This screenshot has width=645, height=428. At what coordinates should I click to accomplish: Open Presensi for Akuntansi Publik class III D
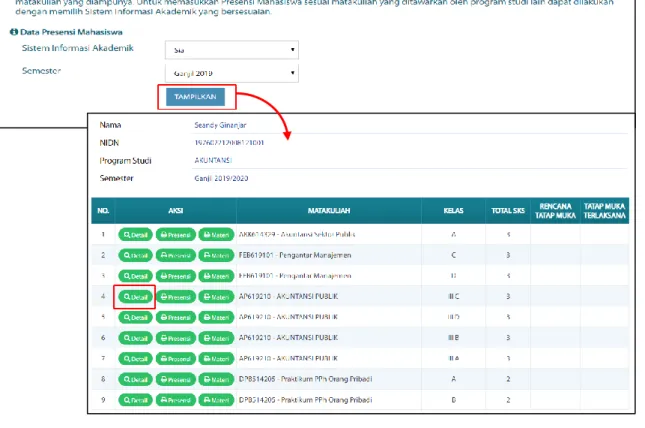pos(176,317)
